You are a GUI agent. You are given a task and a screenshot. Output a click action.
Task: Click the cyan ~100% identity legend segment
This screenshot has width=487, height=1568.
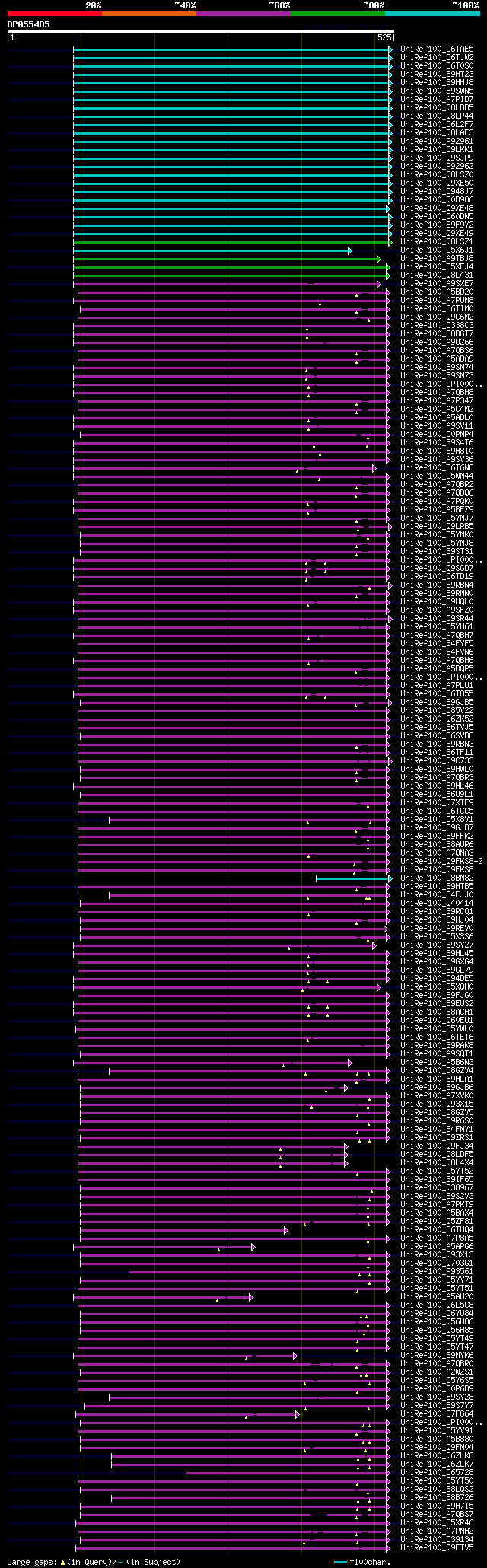(x=432, y=14)
